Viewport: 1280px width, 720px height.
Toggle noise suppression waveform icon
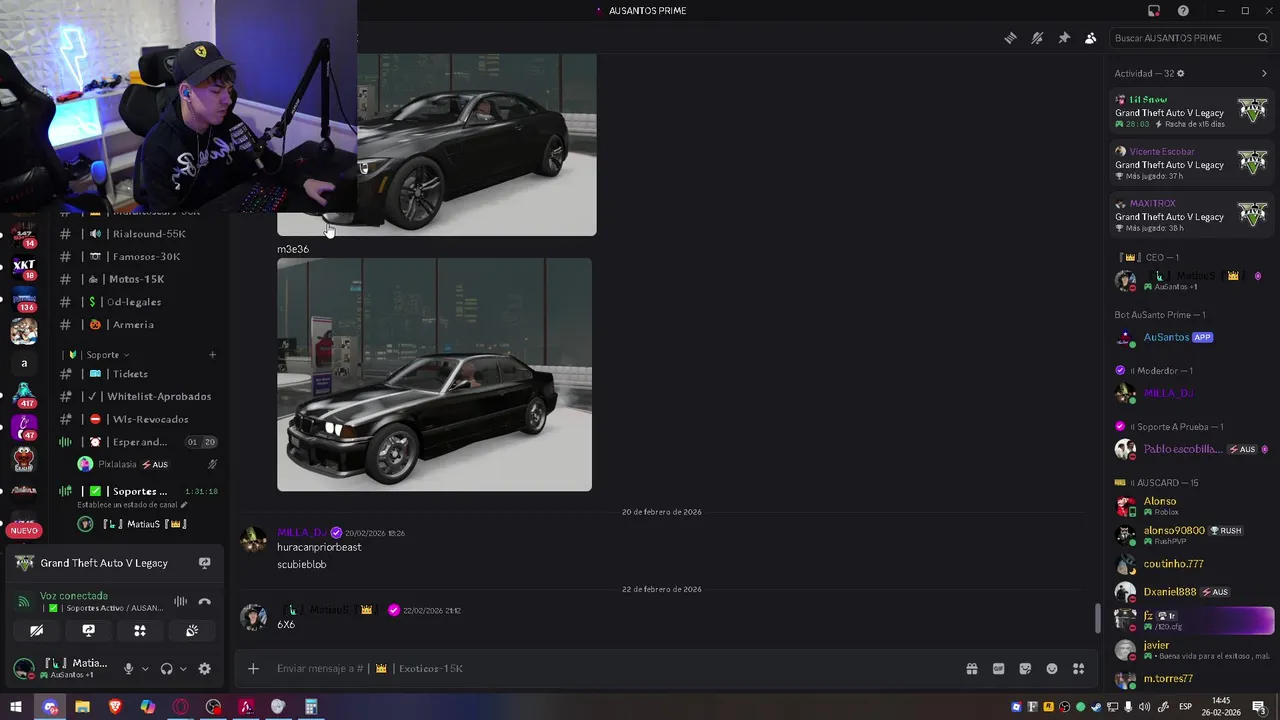[180, 601]
